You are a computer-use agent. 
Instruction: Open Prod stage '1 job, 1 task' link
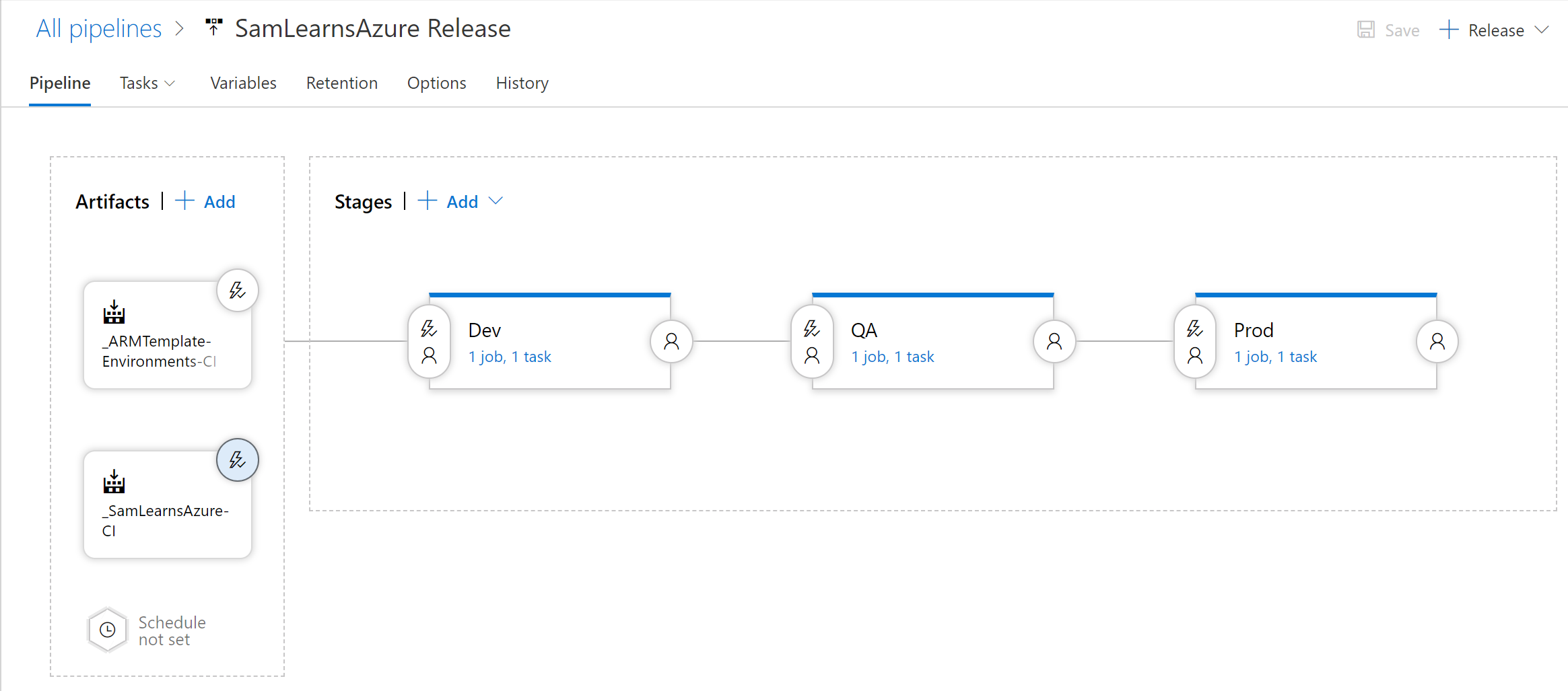click(x=1275, y=357)
